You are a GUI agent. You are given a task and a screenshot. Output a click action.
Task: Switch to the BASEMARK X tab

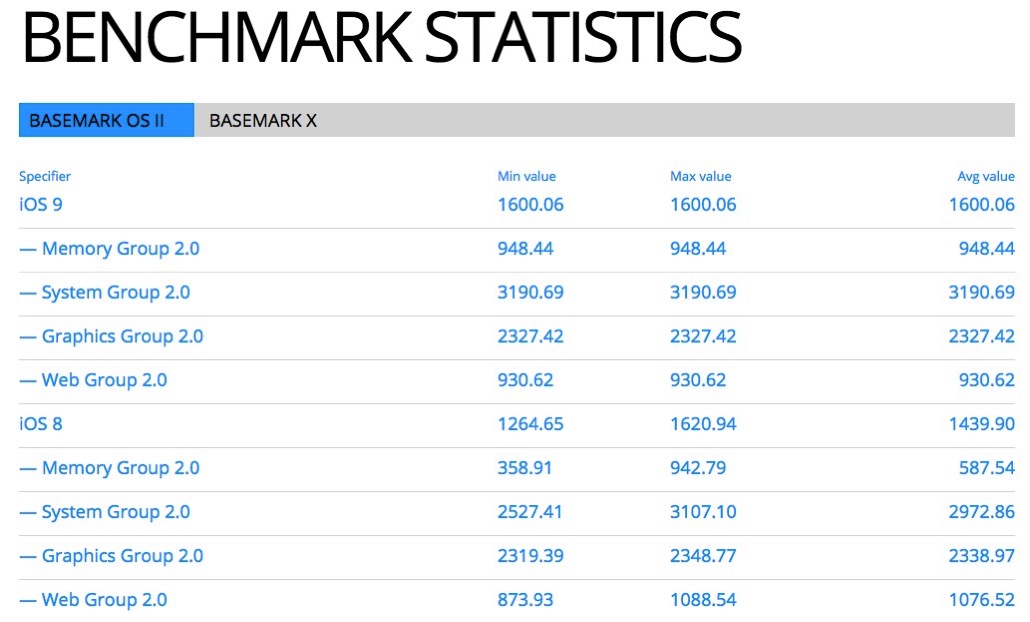263,120
